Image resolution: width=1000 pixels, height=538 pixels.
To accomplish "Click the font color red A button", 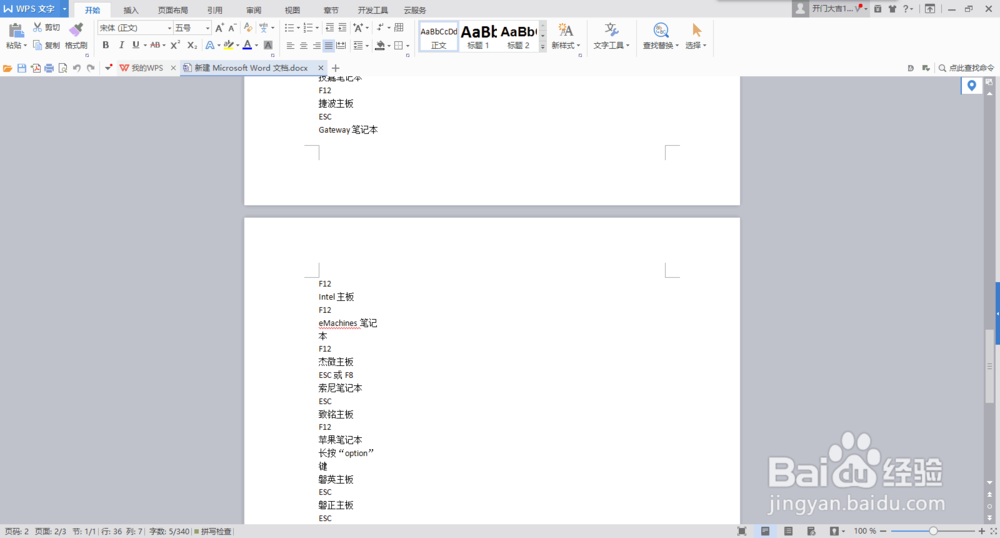I will [247, 45].
